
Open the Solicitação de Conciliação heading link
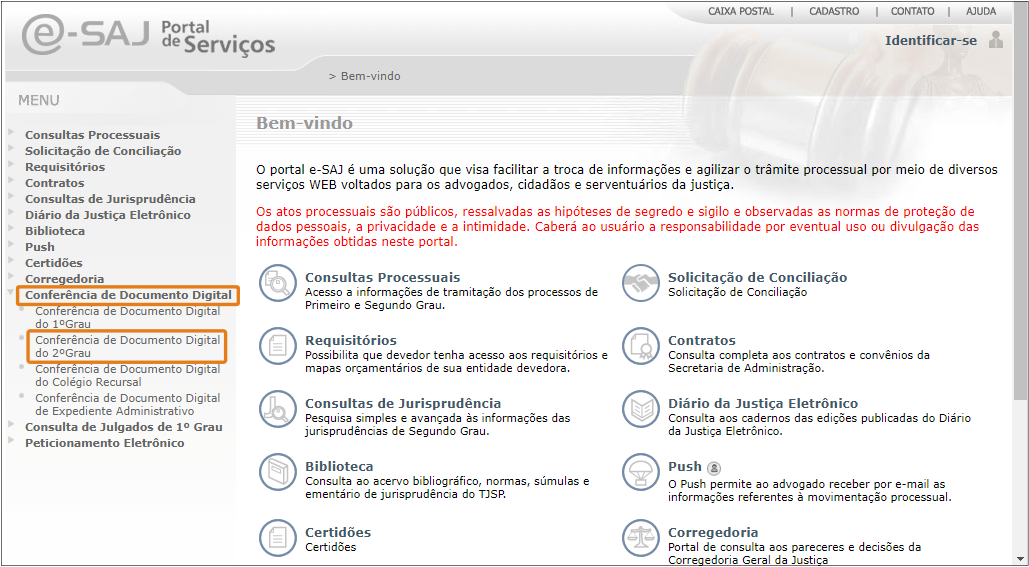pos(757,278)
